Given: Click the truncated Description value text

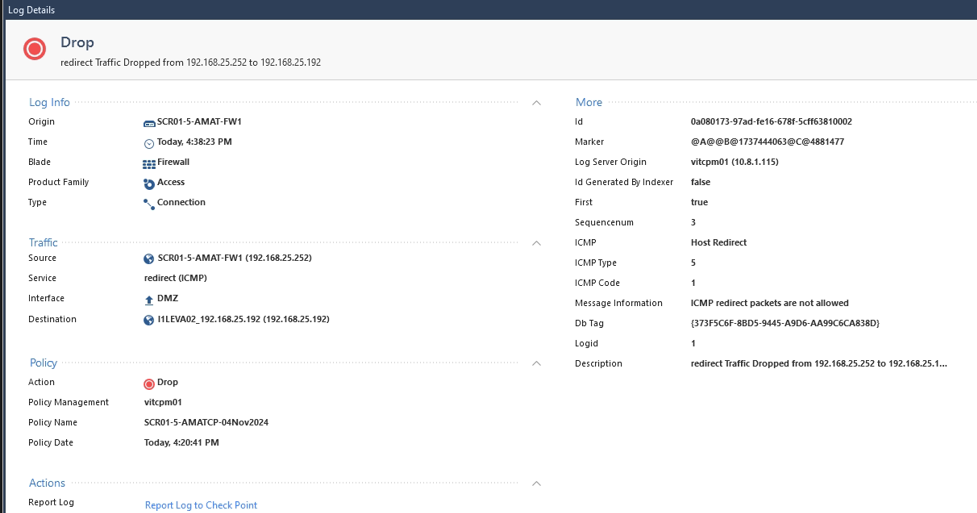Looking at the screenshot, I should tap(818, 363).
